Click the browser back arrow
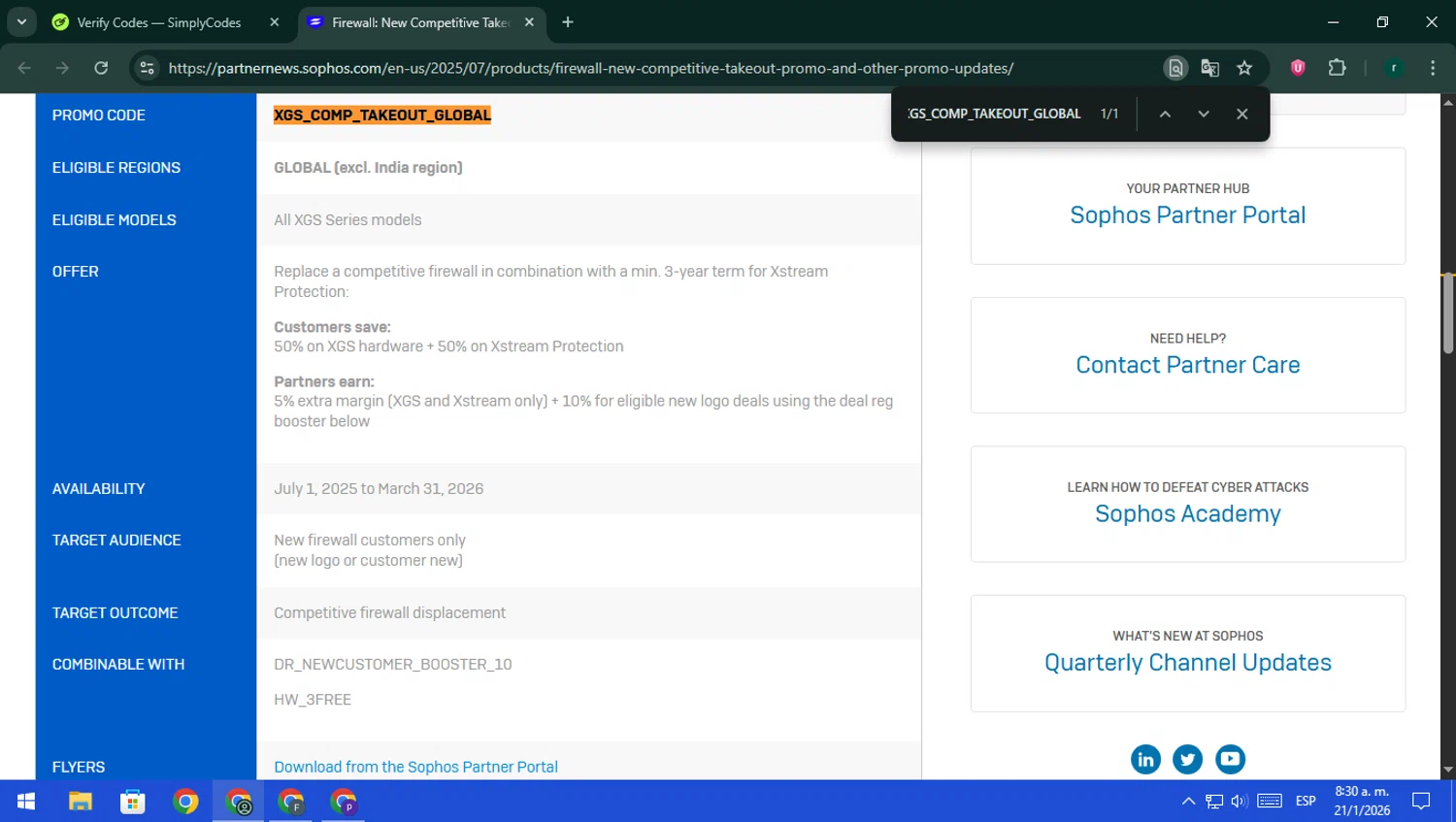The width and height of the screenshot is (1456, 822). pos(24,68)
